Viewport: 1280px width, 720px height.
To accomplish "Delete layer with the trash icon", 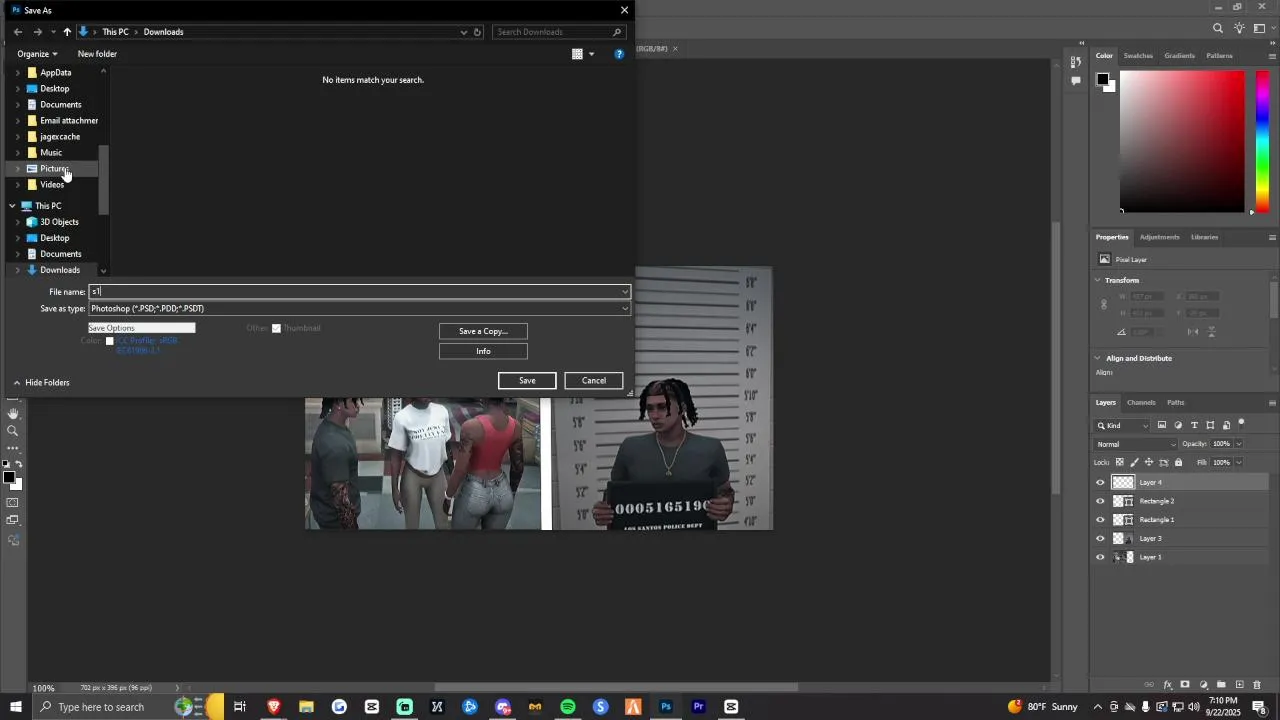I will 1257,685.
